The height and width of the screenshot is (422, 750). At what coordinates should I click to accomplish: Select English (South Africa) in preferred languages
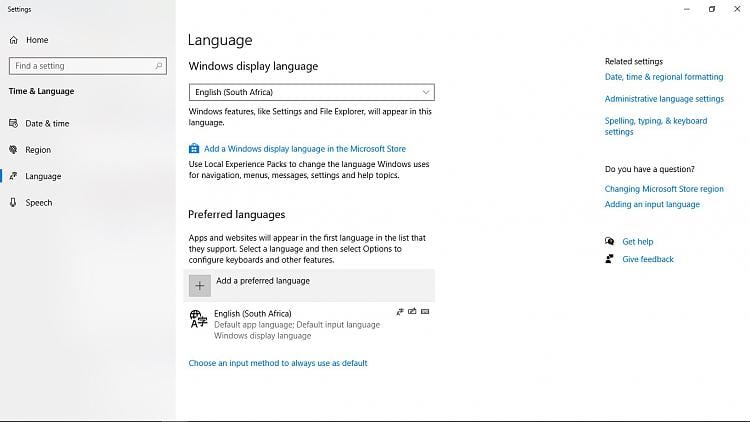pos(309,324)
